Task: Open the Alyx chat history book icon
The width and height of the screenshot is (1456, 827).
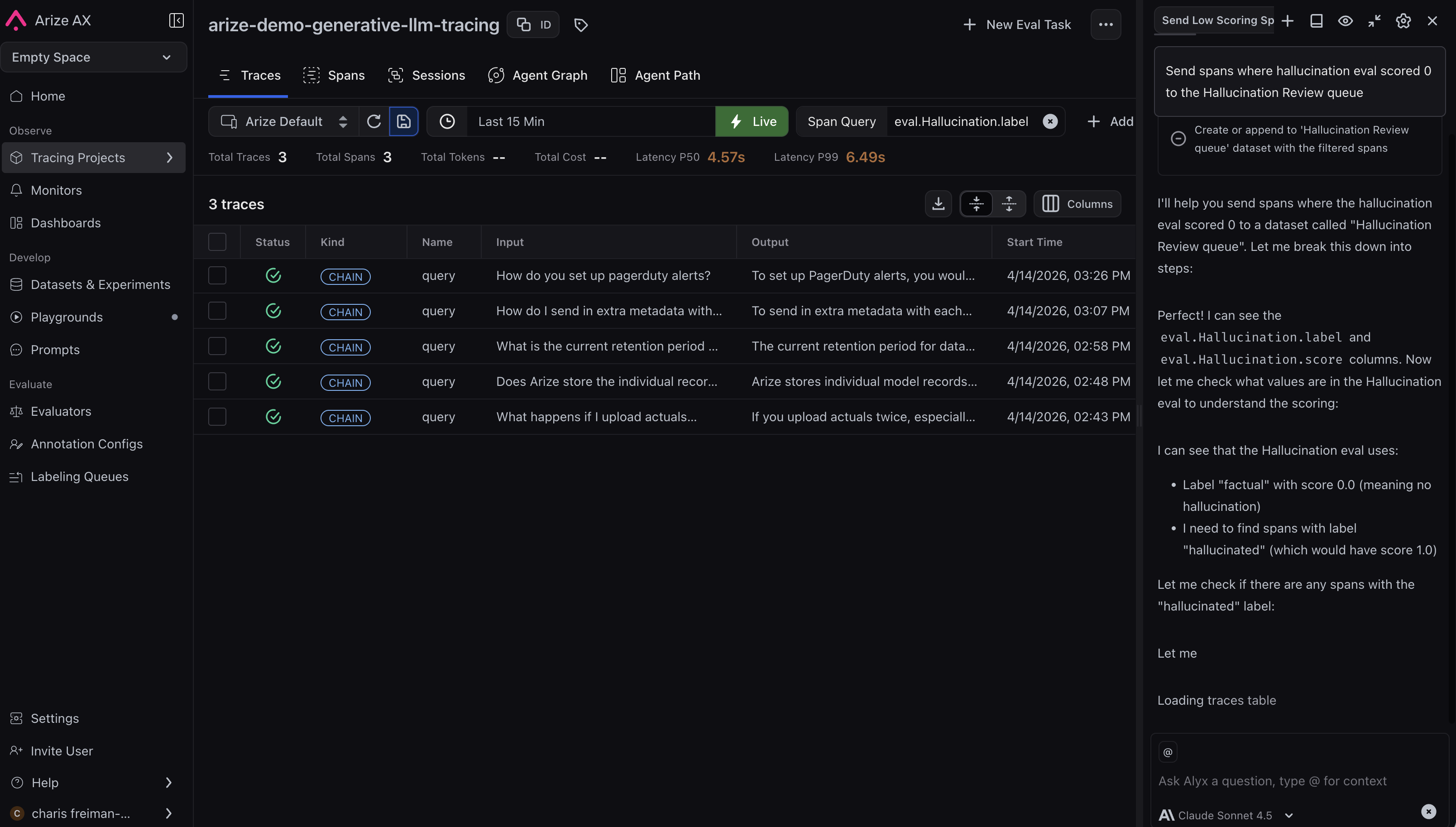Action: (x=1317, y=21)
